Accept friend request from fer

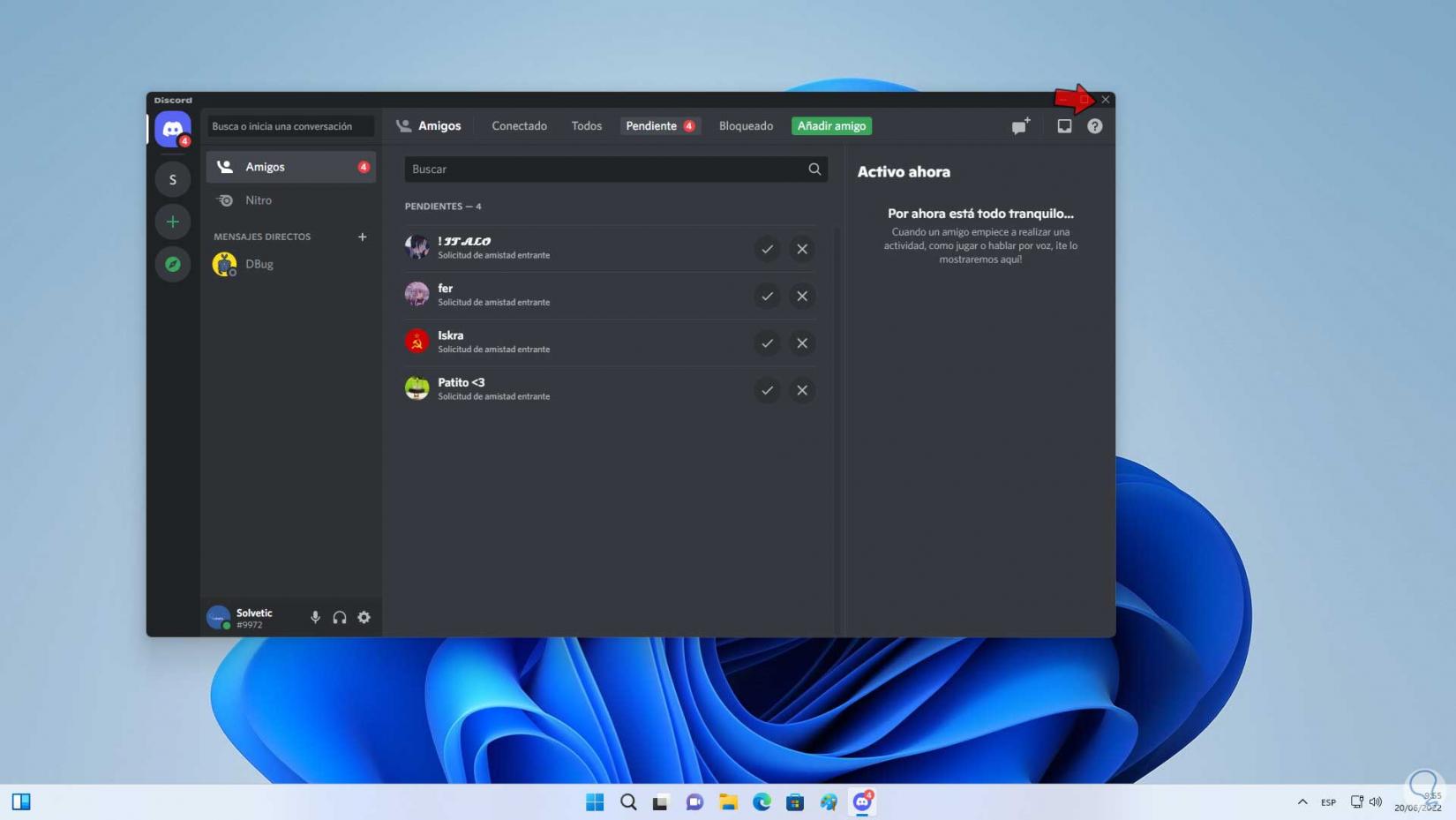coord(768,296)
